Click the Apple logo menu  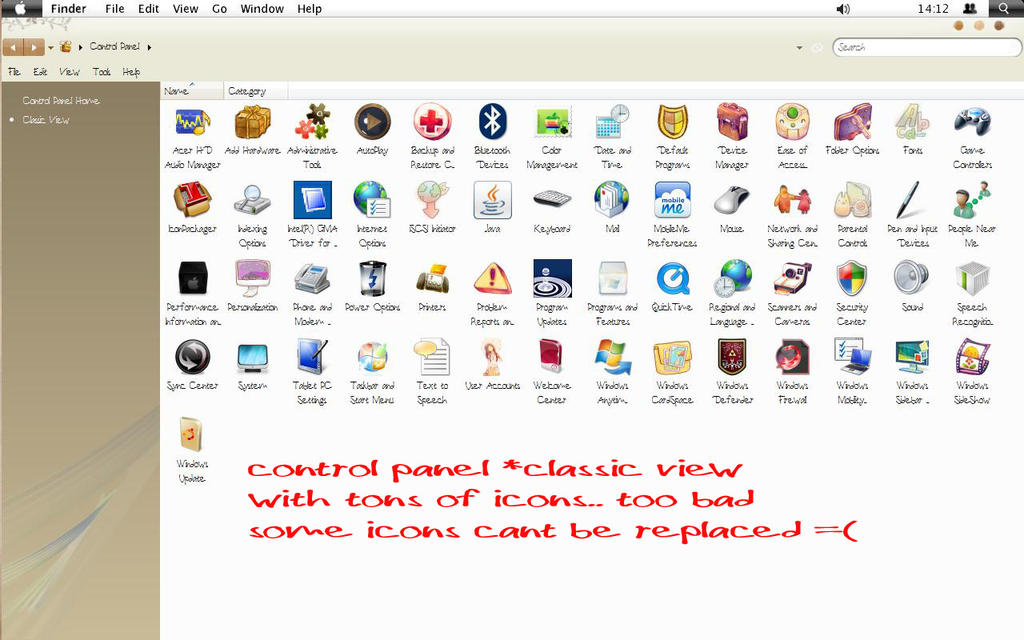point(20,8)
